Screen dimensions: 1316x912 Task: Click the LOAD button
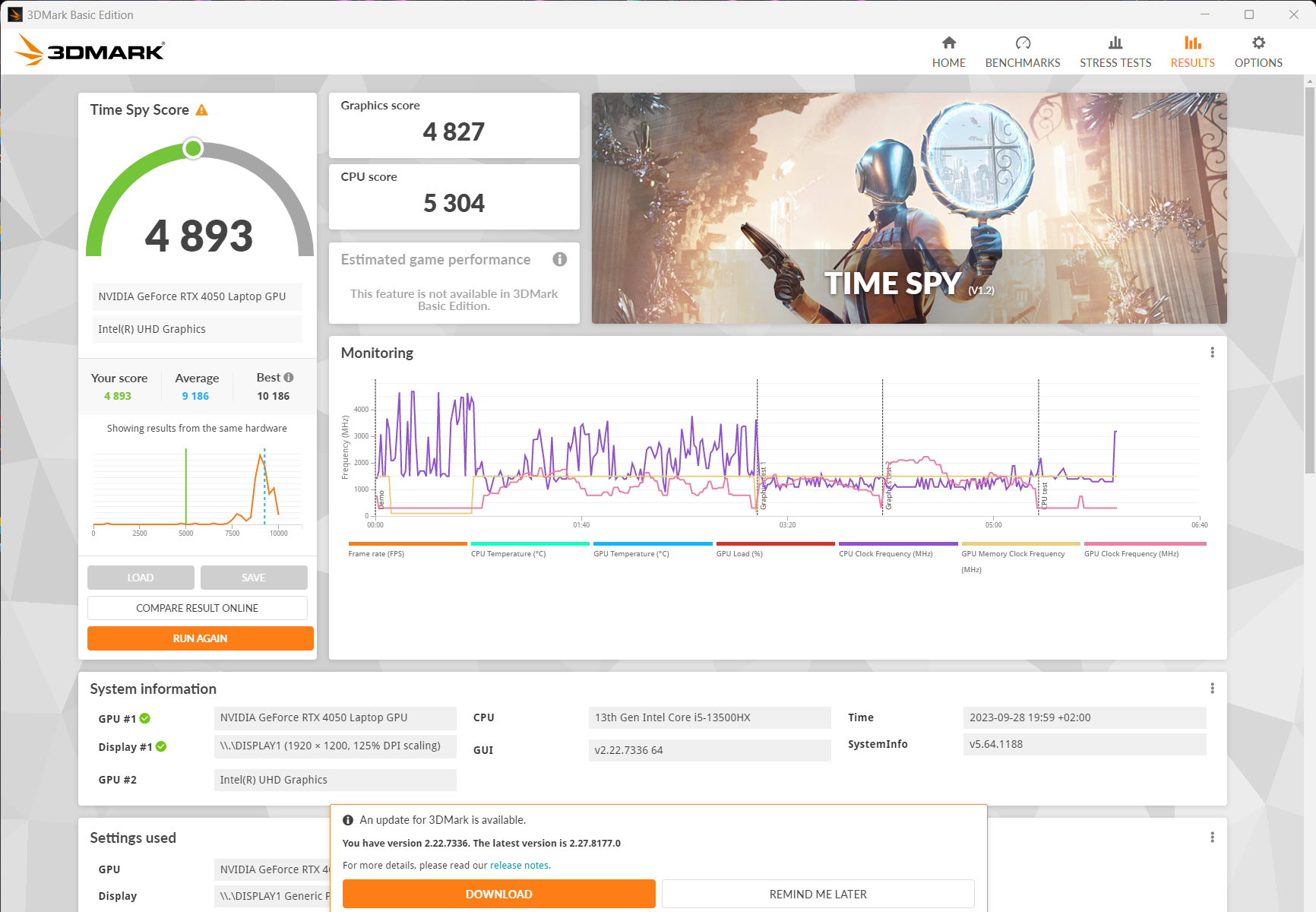141,578
